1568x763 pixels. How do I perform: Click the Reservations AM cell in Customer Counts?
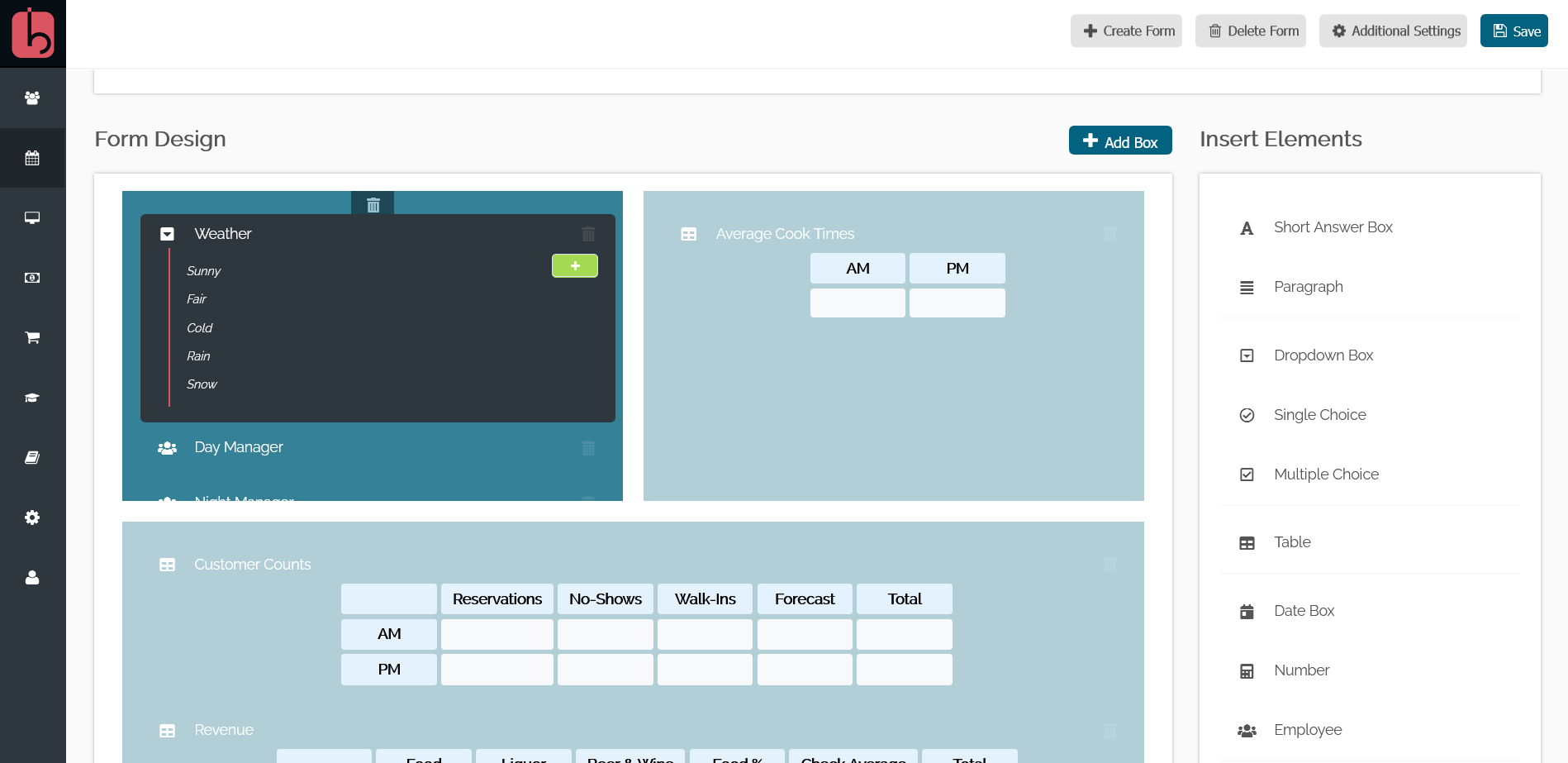tap(497, 634)
